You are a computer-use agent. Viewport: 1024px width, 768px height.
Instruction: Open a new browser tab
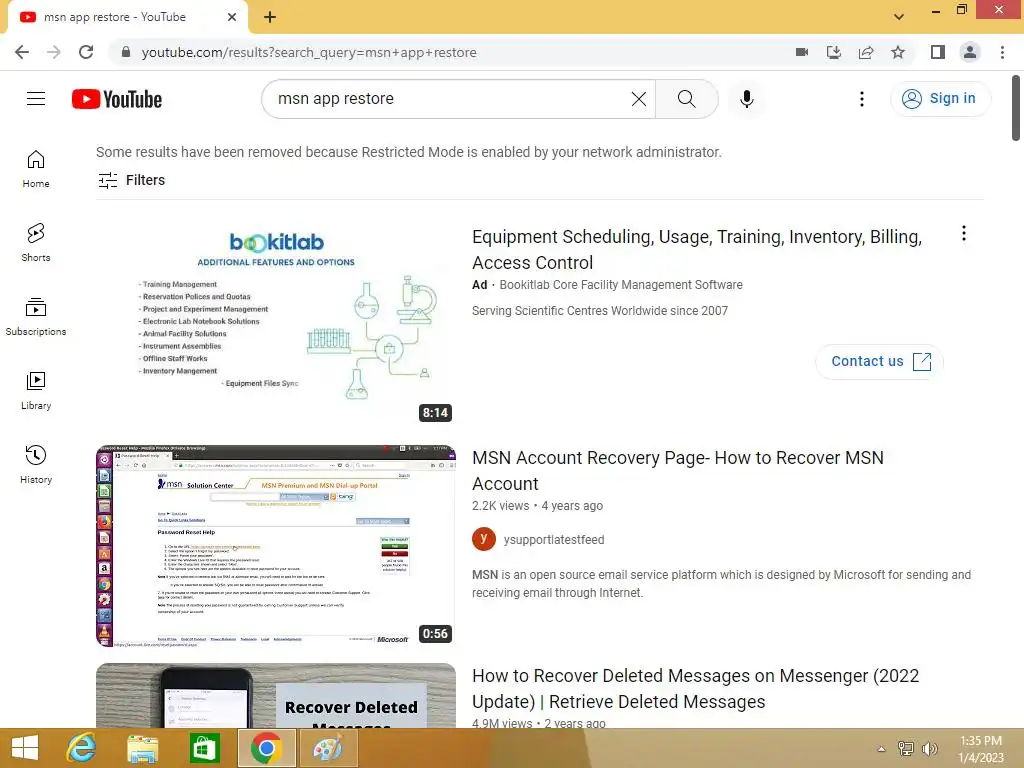270,17
